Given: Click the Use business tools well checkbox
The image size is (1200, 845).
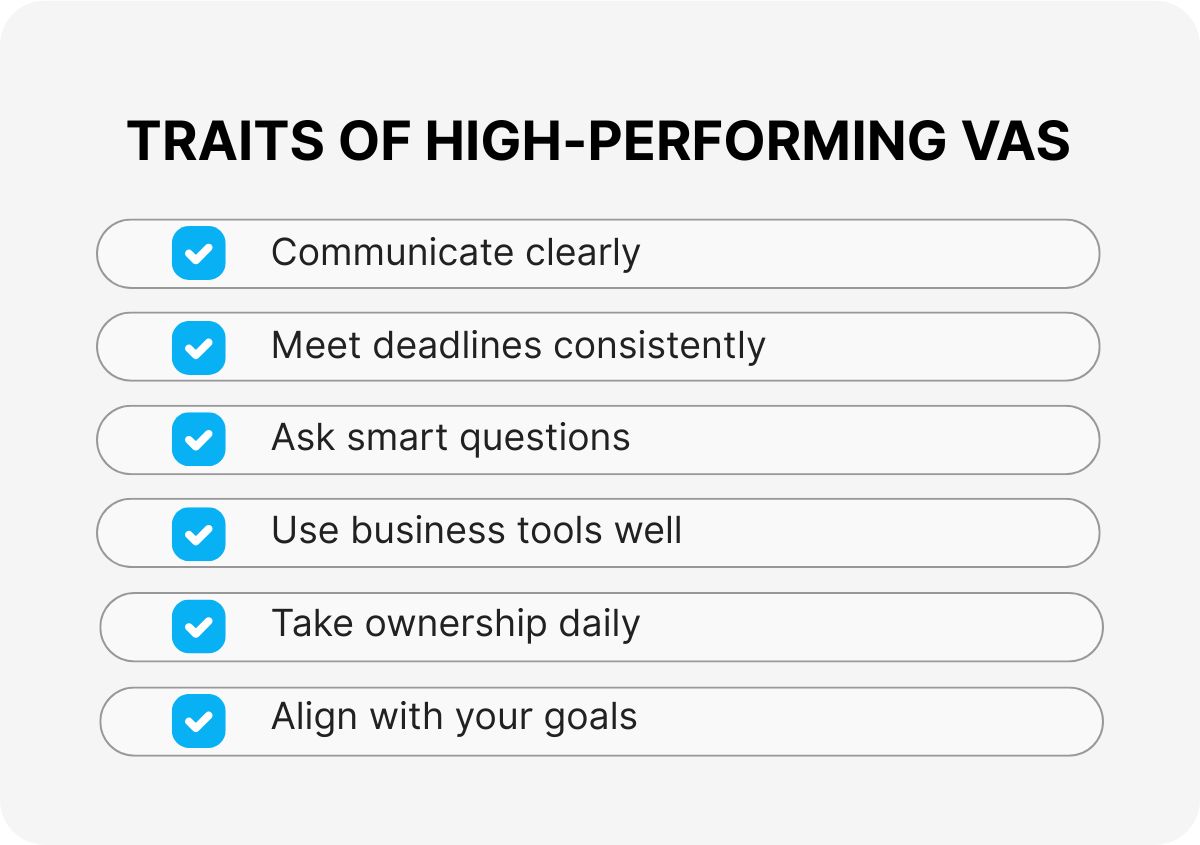Looking at the screenshot, I should [x=198, y=533].
